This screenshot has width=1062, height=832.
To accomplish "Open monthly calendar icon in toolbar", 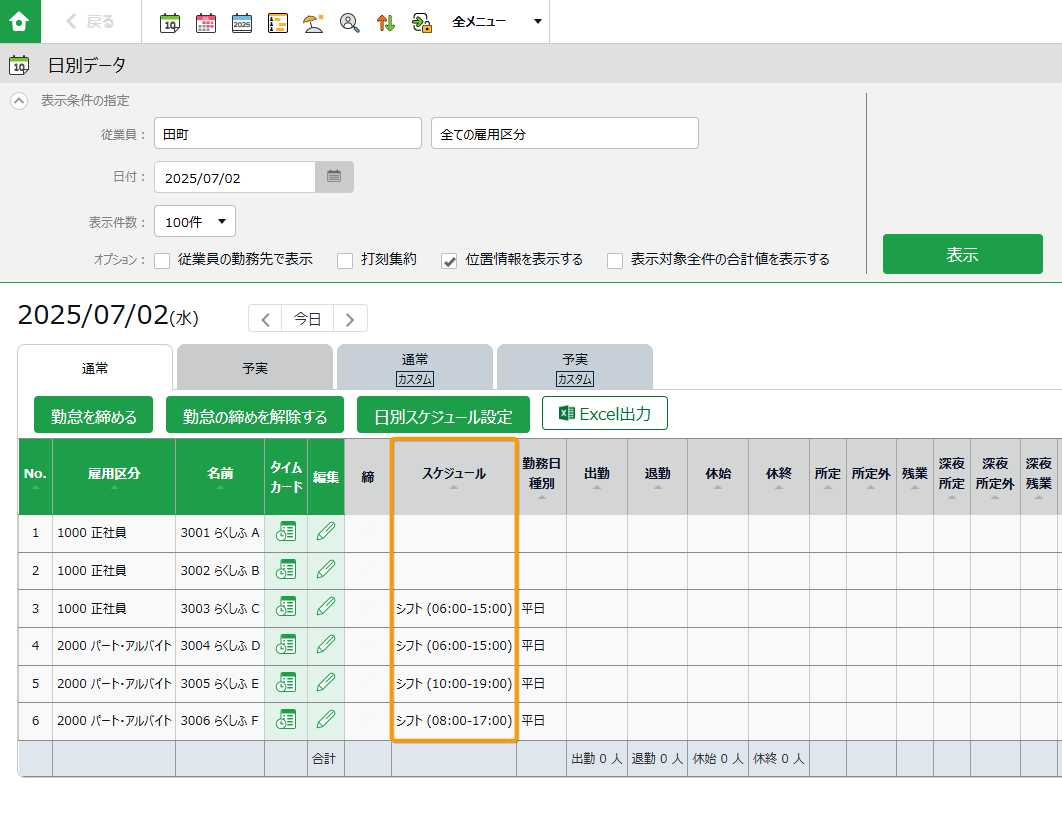I will pos(206,22).
